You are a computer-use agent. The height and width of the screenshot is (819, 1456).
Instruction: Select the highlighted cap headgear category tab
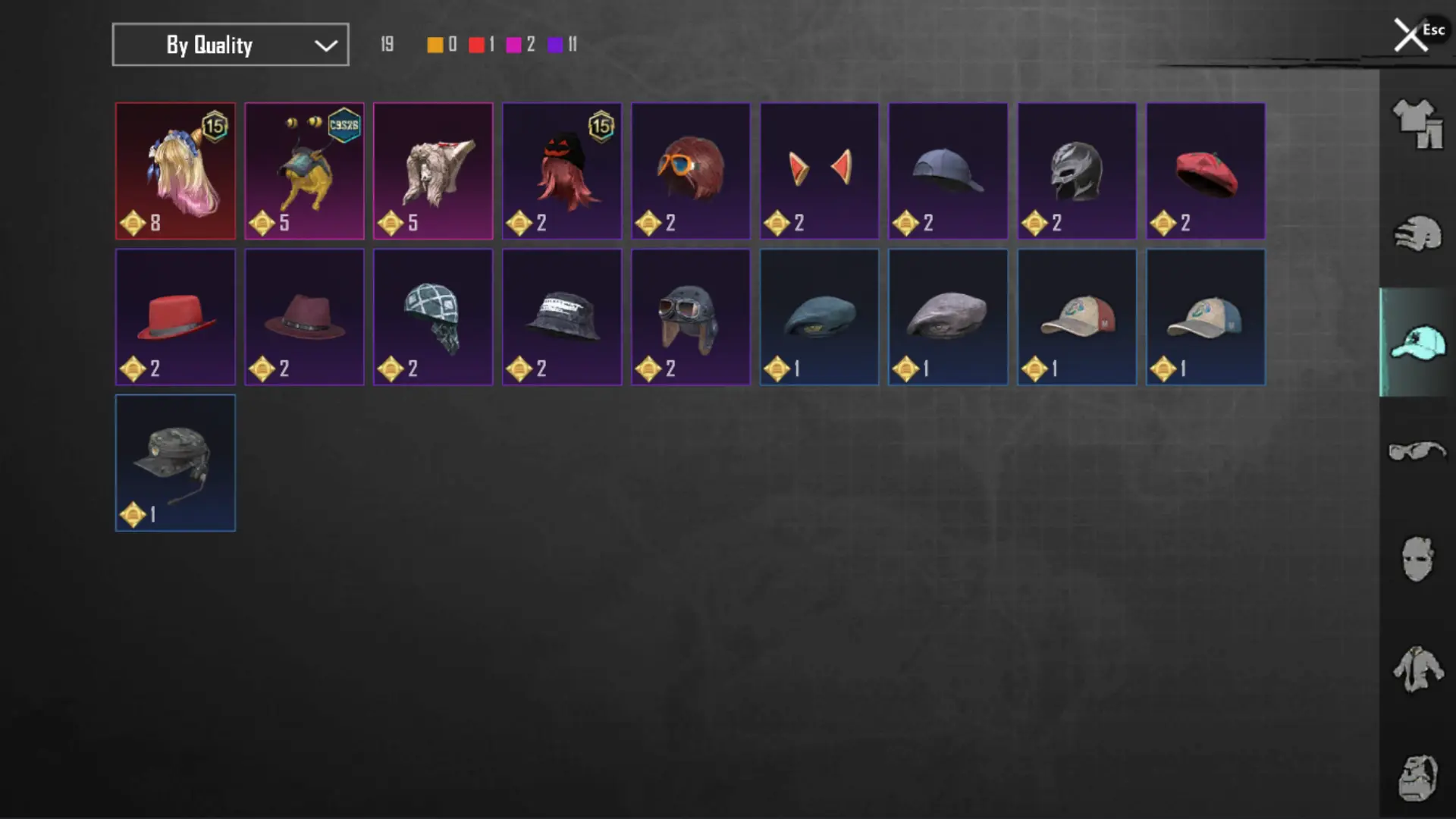[1417, 342]
